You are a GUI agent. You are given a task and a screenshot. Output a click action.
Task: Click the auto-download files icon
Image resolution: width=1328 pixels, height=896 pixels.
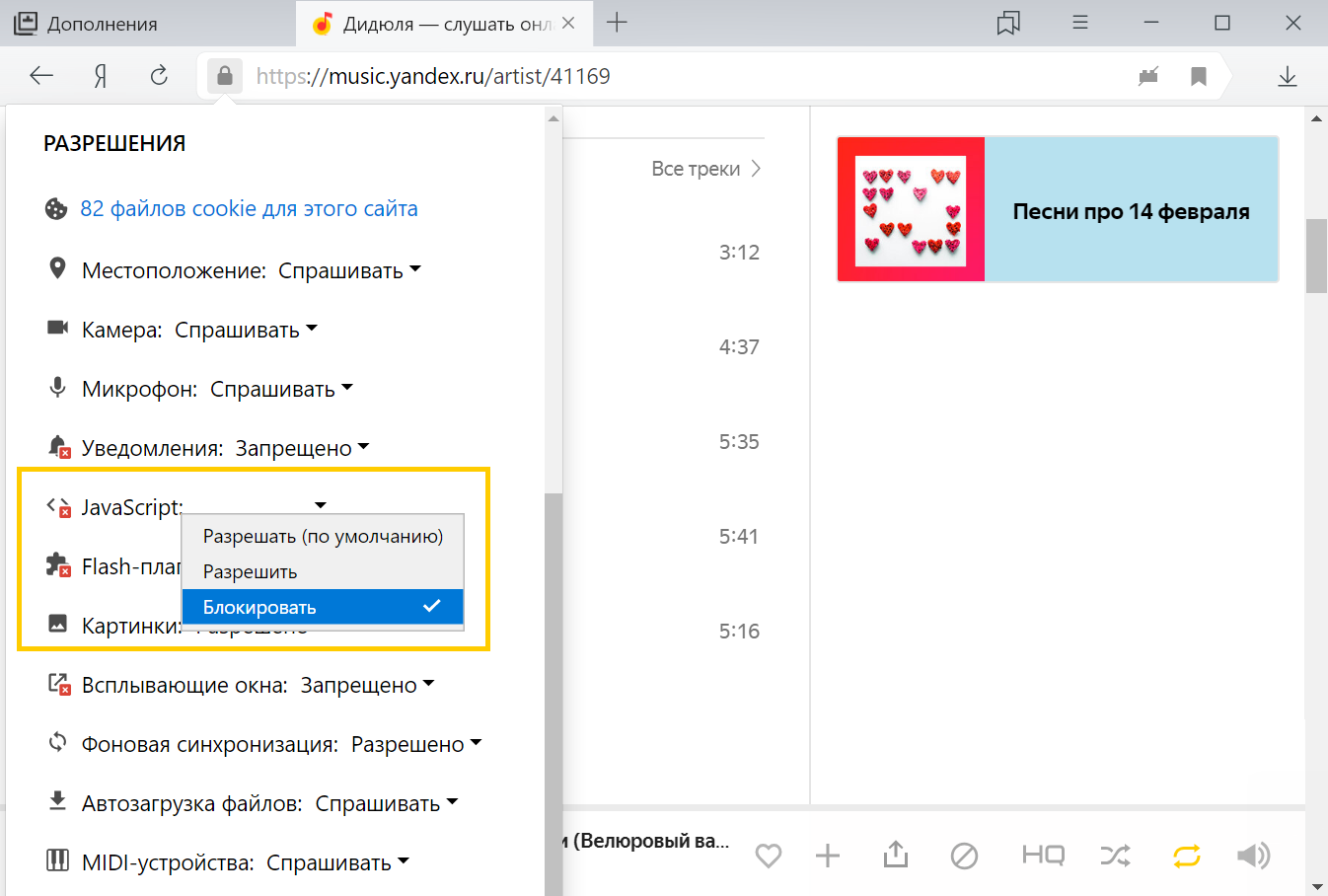pyautogui.click(x=58, y=801)
